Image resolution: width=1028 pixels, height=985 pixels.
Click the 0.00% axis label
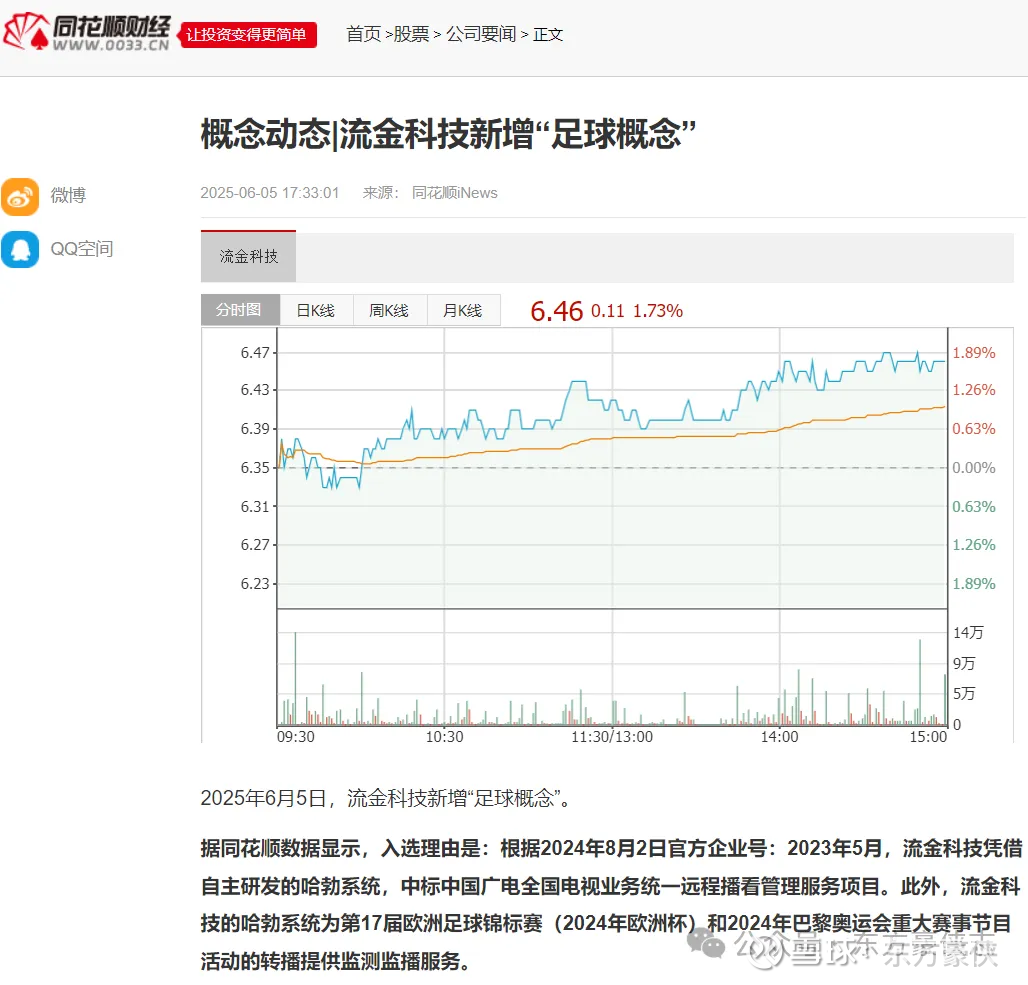click(x=974, y=468)
